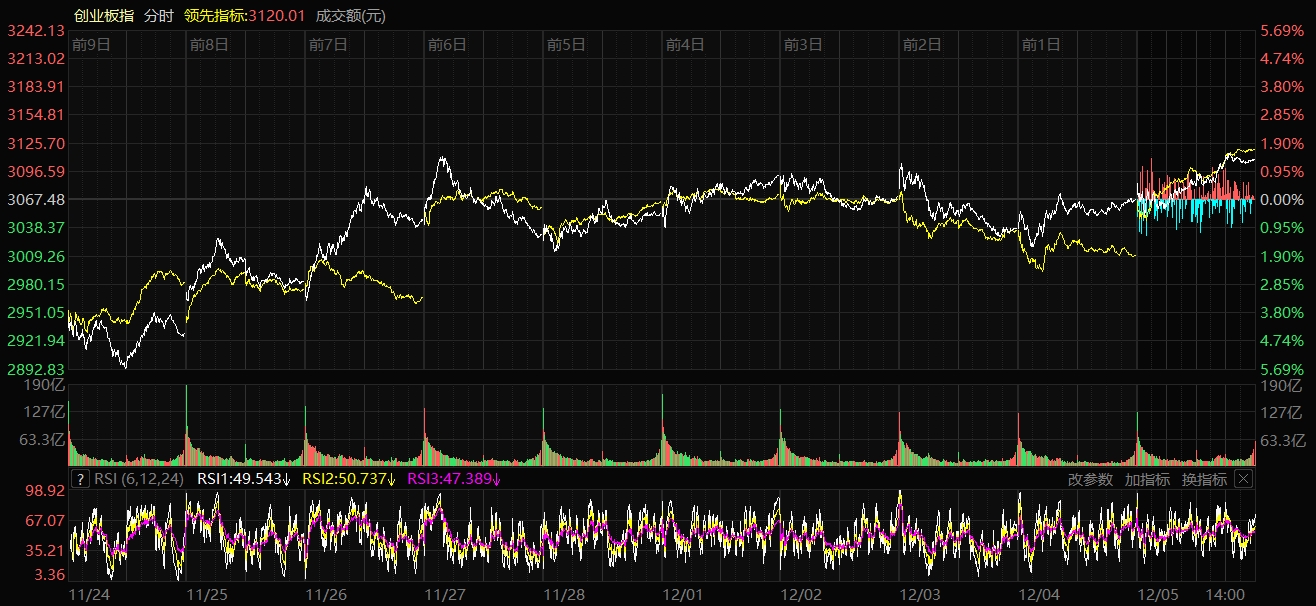Click the 12/01 date on time axis
The height and width of the screenshot is (606, 1316).
[x=683, y=594]
